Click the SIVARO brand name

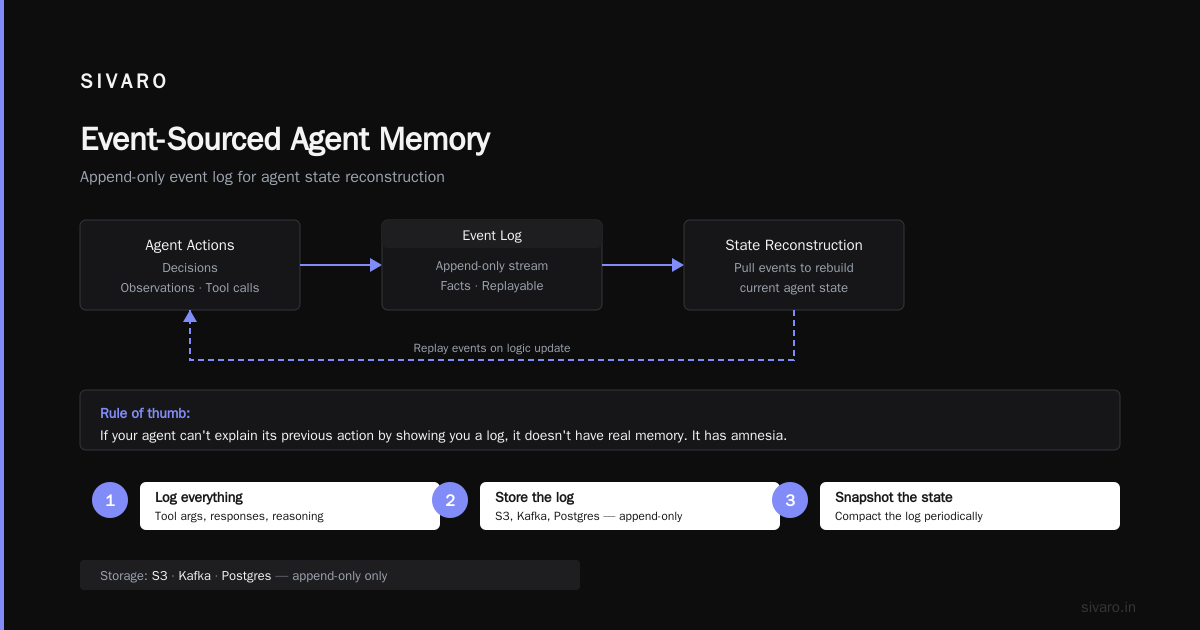[124, 82]
